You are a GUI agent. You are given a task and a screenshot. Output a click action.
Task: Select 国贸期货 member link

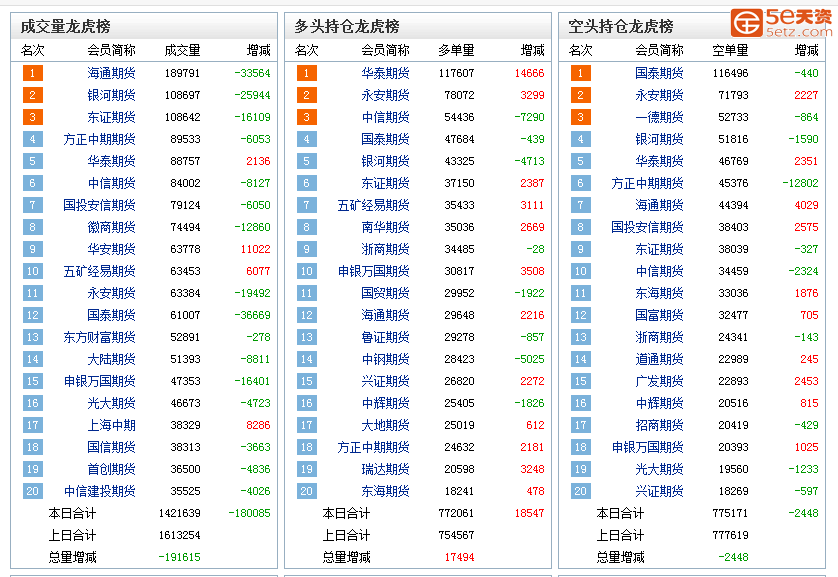(x=385, y=293)
